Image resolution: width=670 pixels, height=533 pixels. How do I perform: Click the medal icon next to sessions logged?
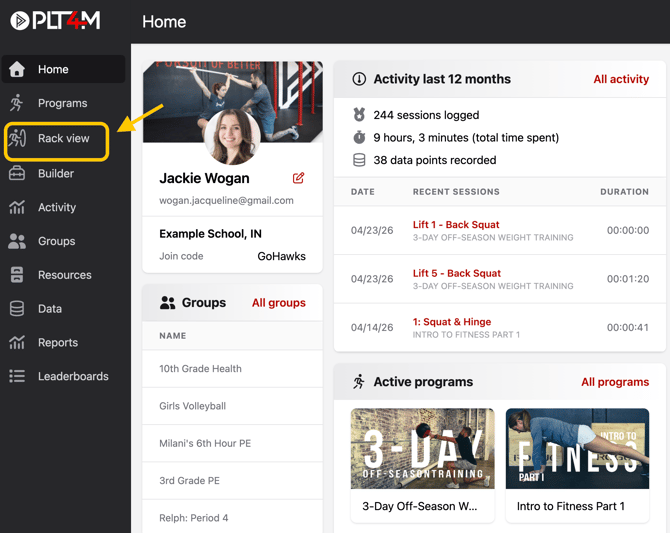click(x=359, y=115)
